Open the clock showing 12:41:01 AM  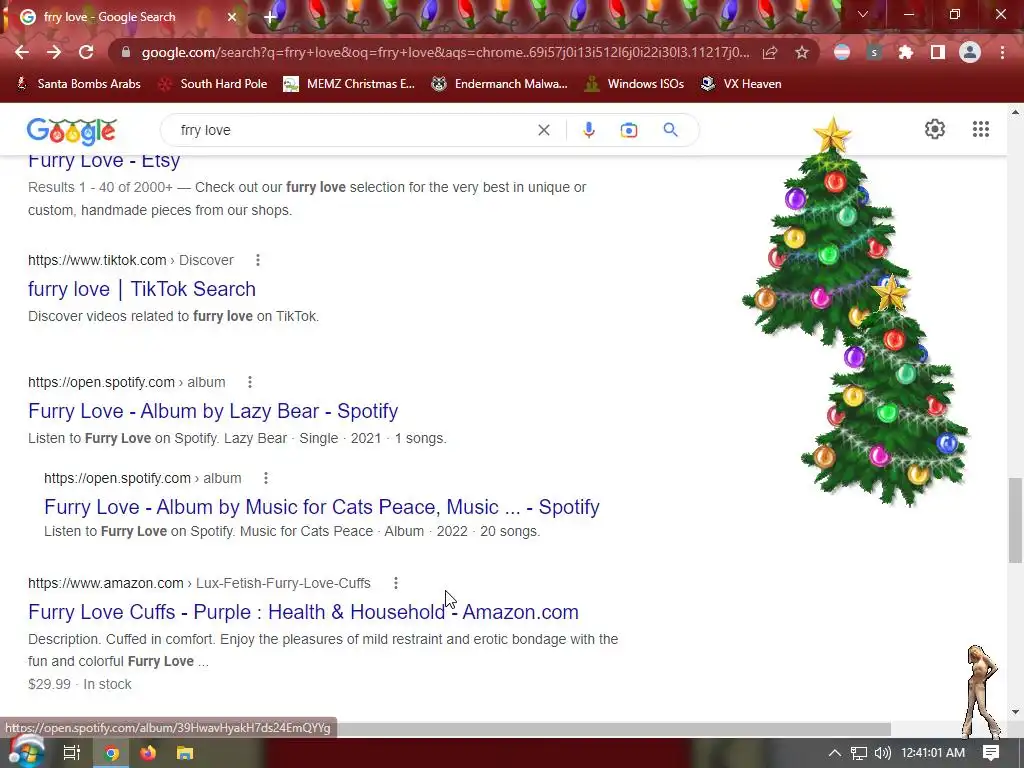click(x=933, y=753)
